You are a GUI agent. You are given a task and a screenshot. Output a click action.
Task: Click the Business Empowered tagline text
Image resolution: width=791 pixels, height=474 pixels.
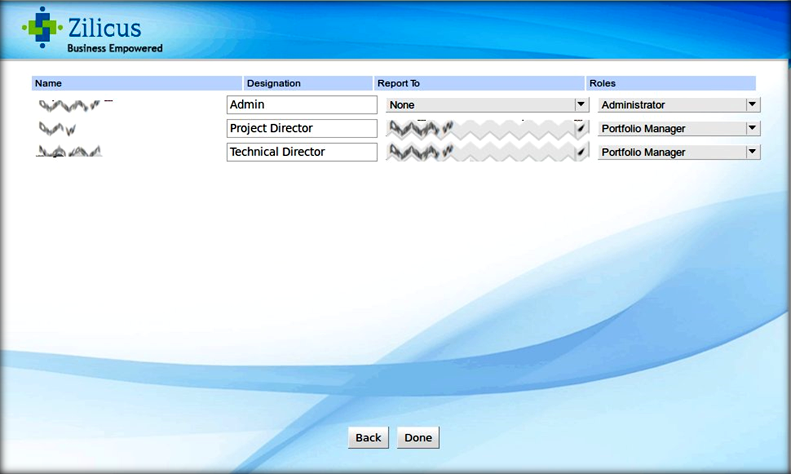[114, 48]
